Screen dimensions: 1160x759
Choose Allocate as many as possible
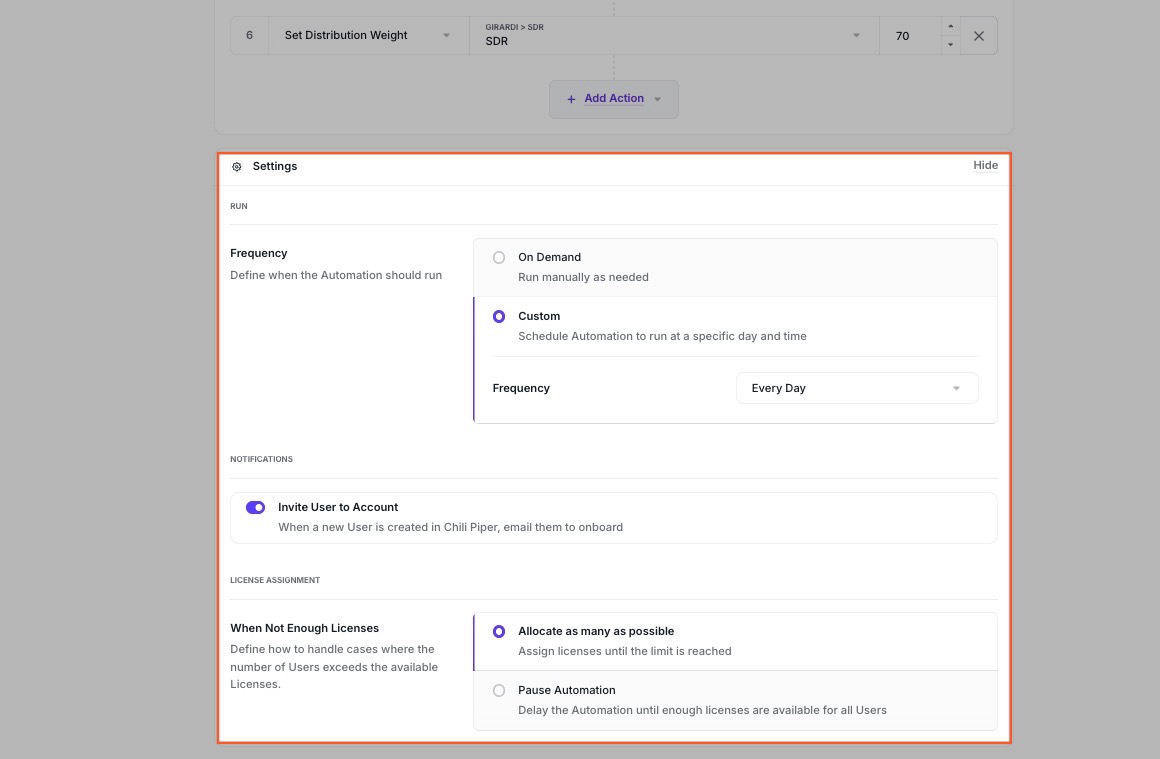point(499,632)
